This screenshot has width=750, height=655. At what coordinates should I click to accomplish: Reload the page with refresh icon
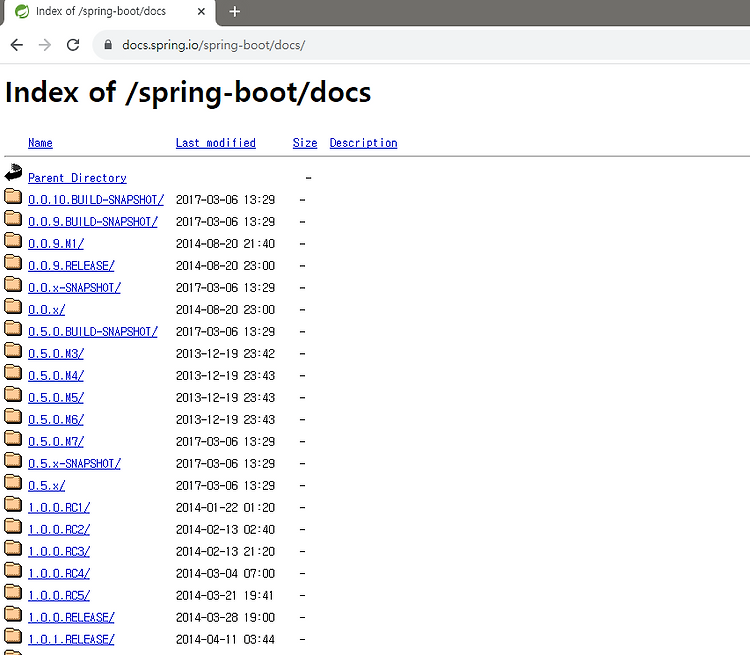pyautogui.click(x=73, y=45)
